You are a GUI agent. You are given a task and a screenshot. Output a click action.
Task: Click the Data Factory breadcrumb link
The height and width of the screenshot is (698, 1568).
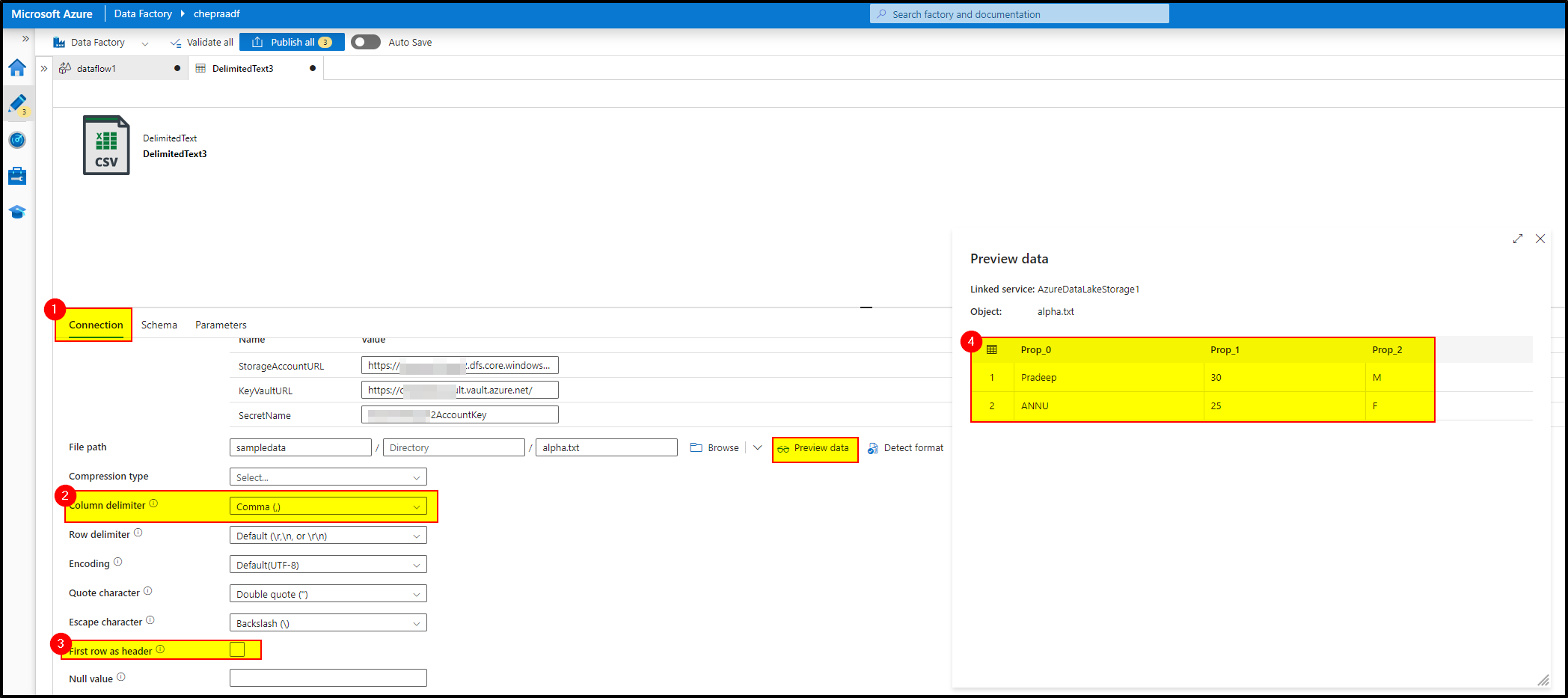(143, 13)
